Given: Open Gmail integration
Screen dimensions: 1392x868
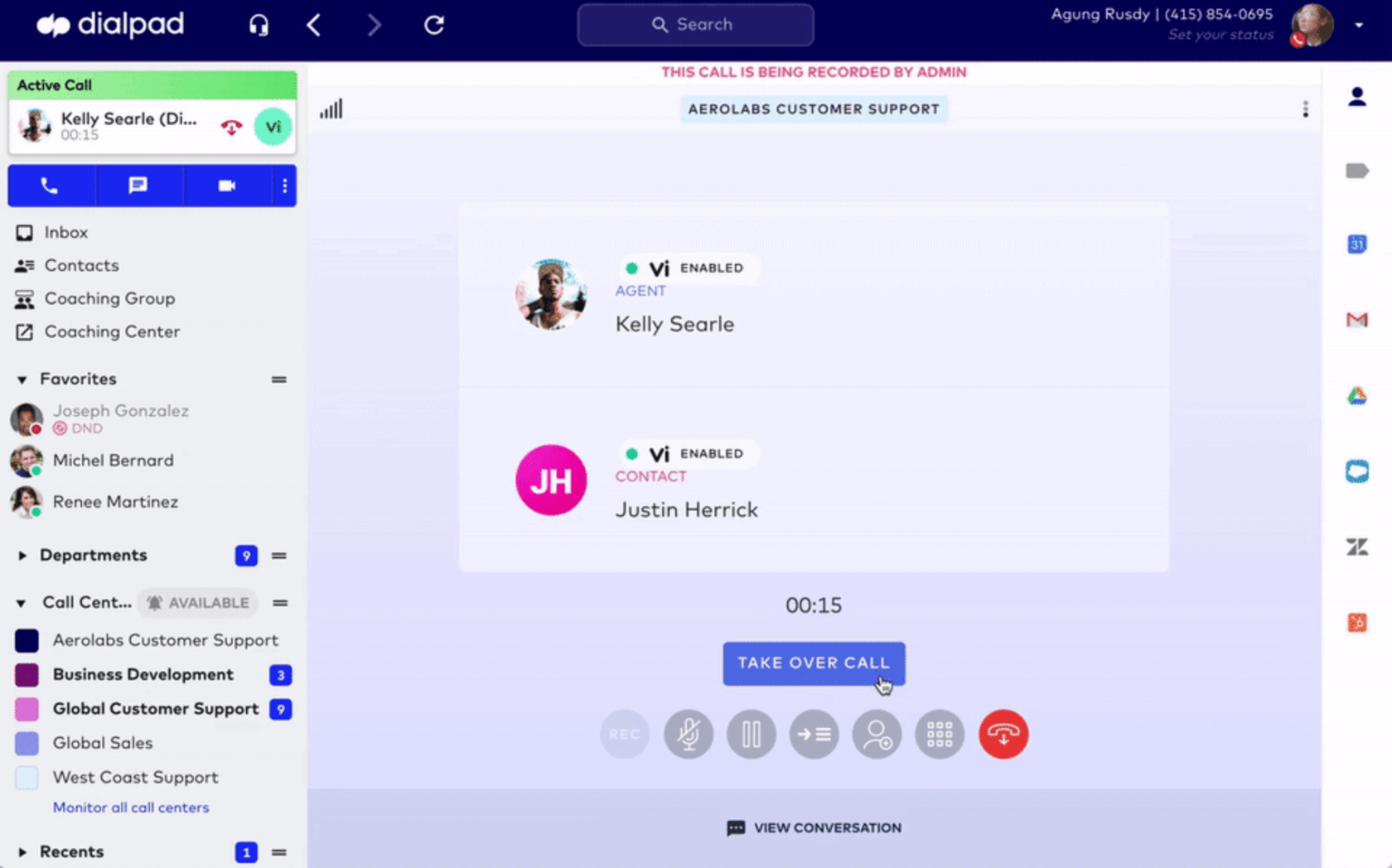Looking at the screenshot, I should 1357,320.
